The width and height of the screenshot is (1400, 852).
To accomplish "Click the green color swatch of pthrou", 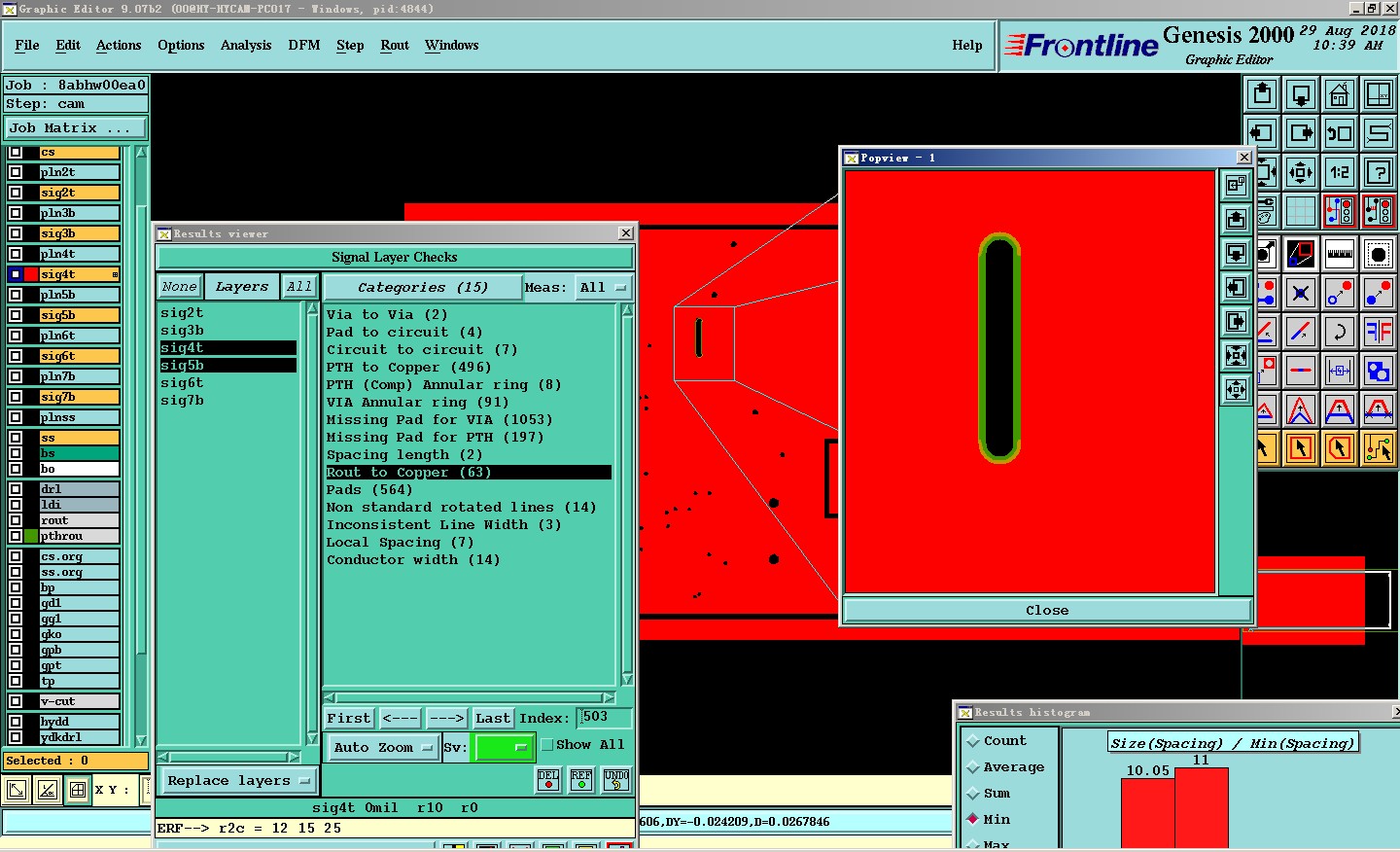I will point(31,536).
